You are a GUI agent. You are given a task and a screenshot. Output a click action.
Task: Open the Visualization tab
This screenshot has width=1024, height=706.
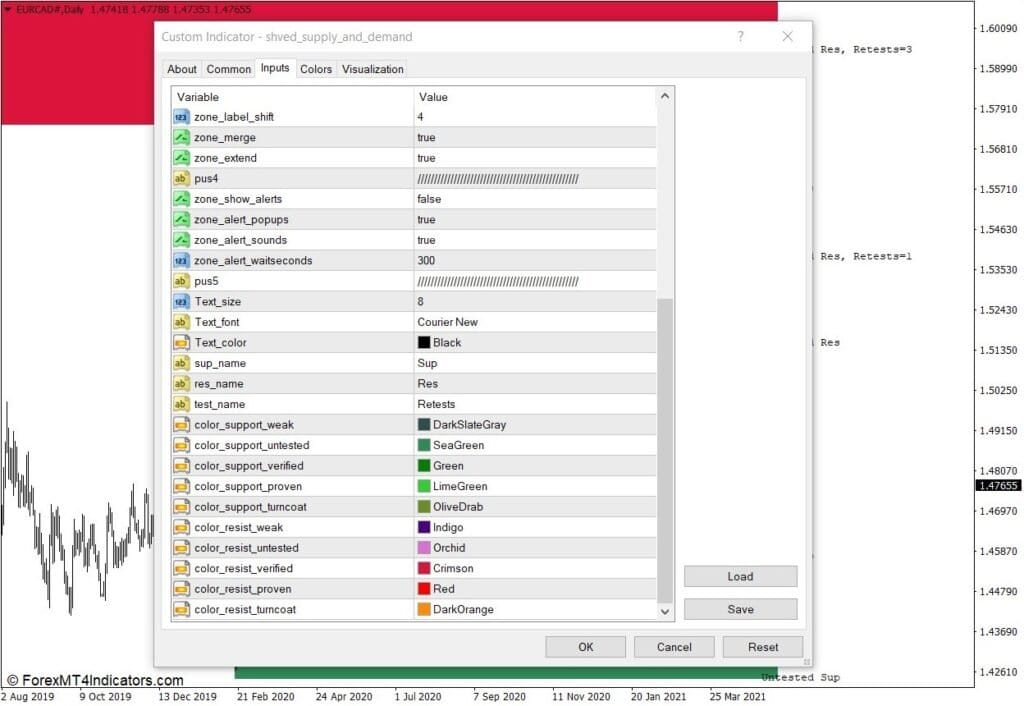click(x=372, y=69)
